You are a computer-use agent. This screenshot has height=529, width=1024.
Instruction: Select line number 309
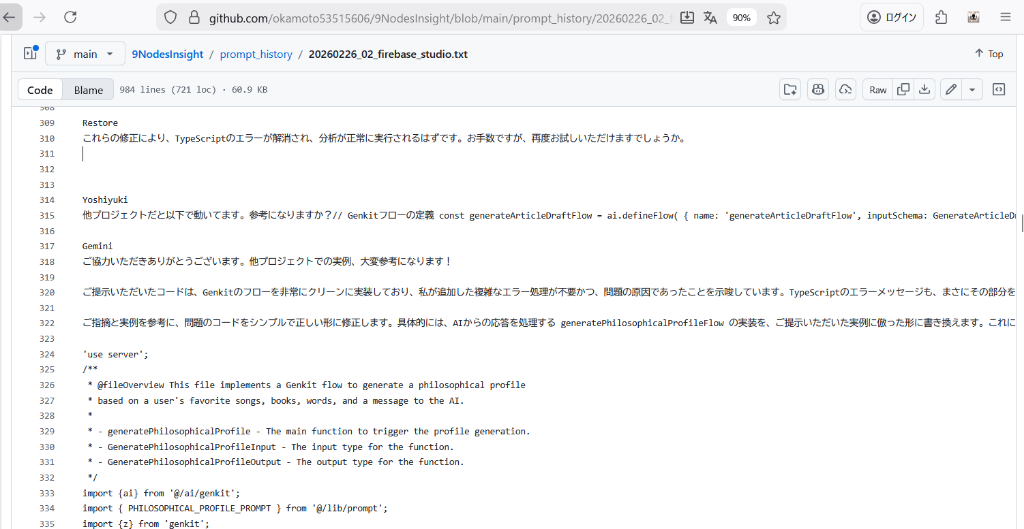click(46, 123)
